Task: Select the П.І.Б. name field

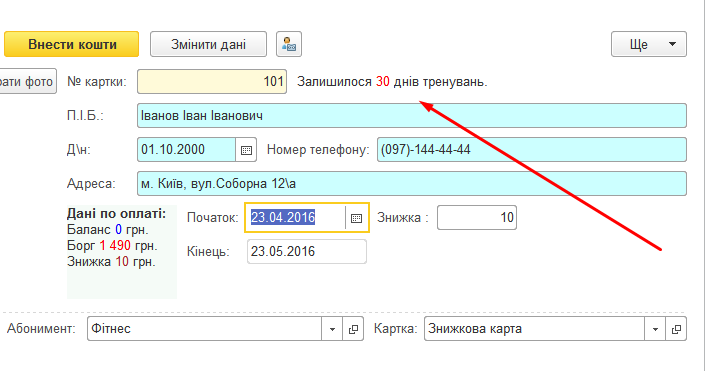Action: (412, 116)
